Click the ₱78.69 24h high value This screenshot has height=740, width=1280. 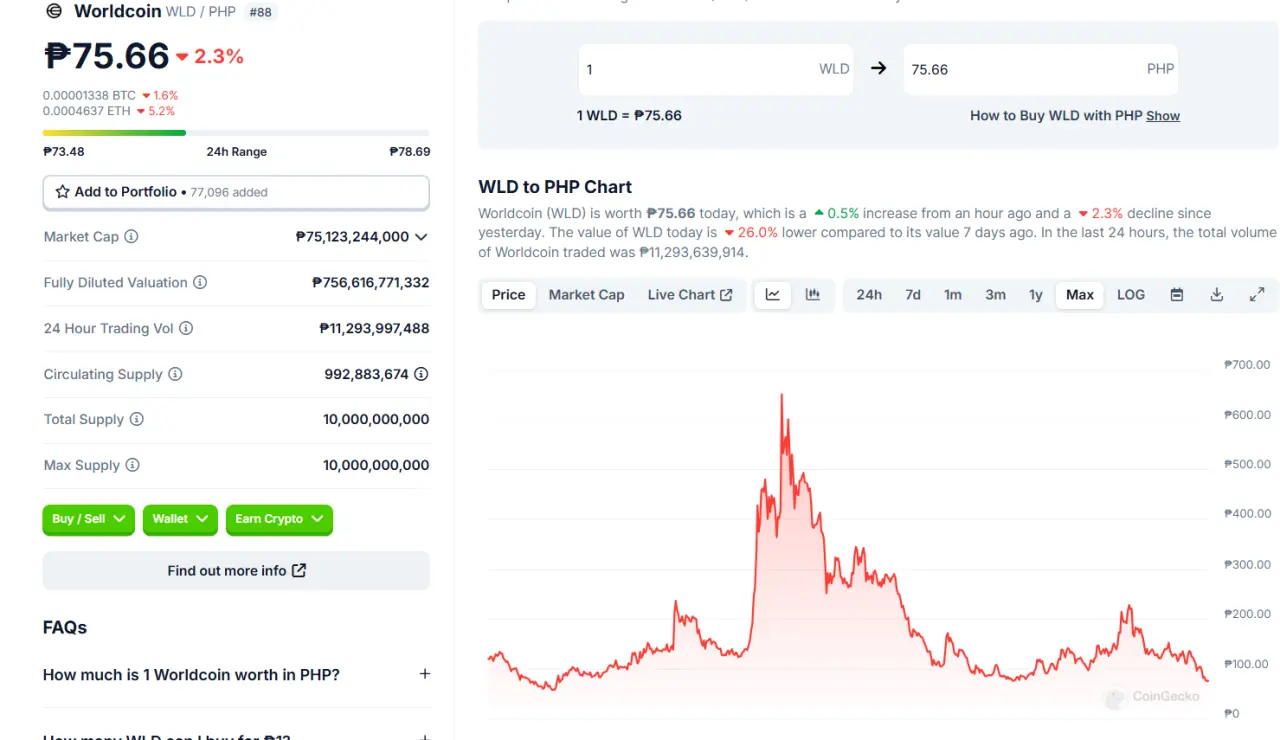(410, 152)
